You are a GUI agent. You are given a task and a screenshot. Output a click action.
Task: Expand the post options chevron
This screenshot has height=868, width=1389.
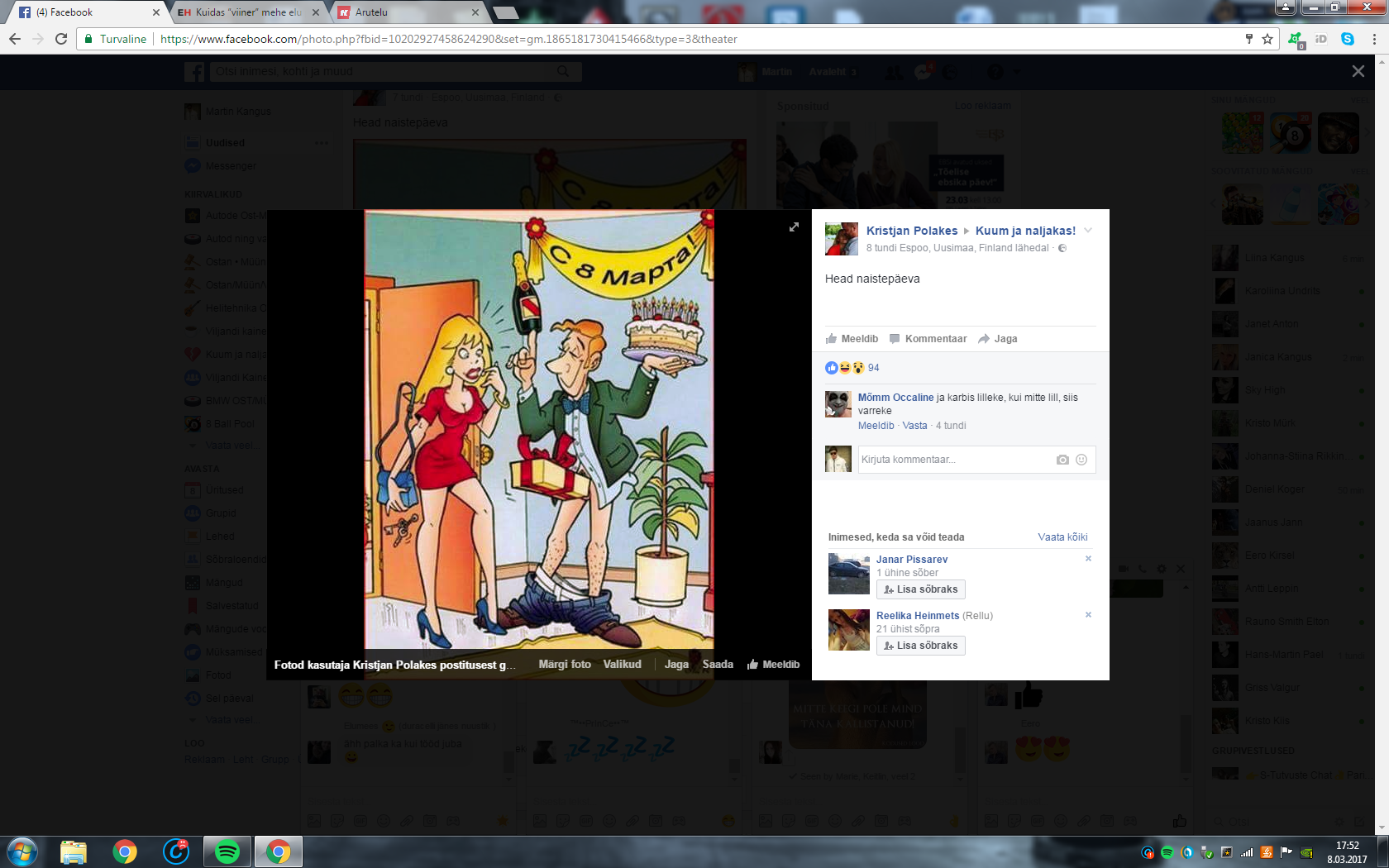pyautogui.click(x=1088, y=231)
